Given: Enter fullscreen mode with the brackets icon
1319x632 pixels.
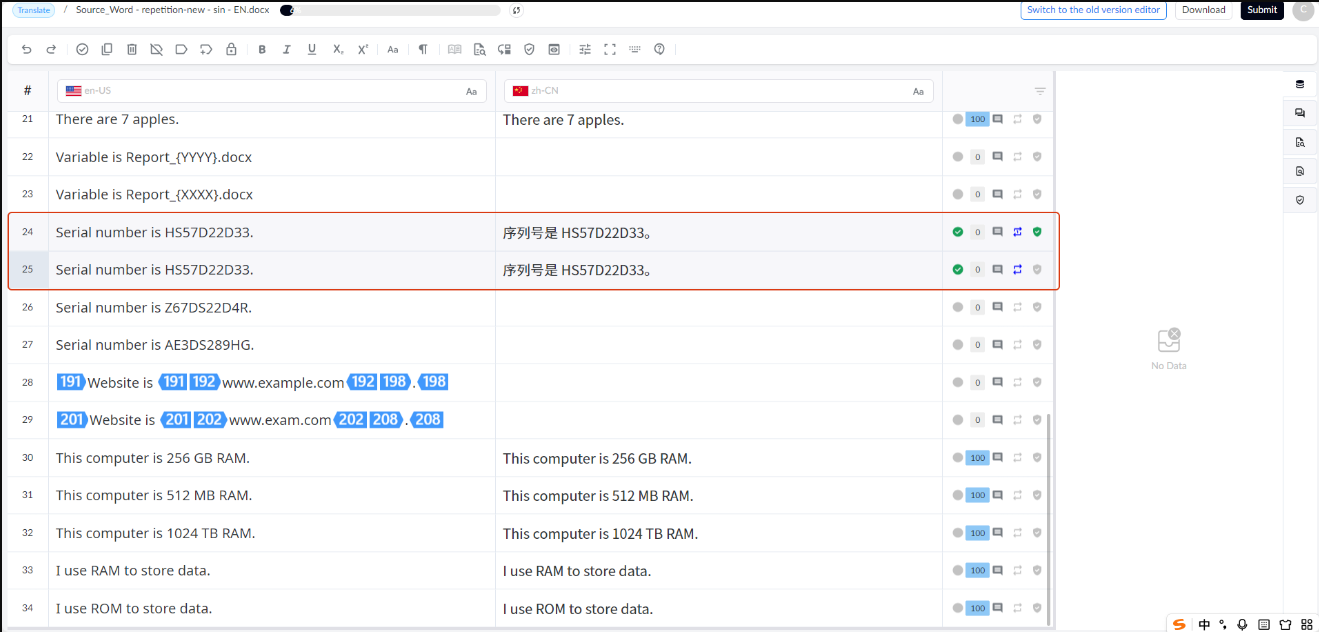Looking at the screenshot, I should (x=610, y=49).
